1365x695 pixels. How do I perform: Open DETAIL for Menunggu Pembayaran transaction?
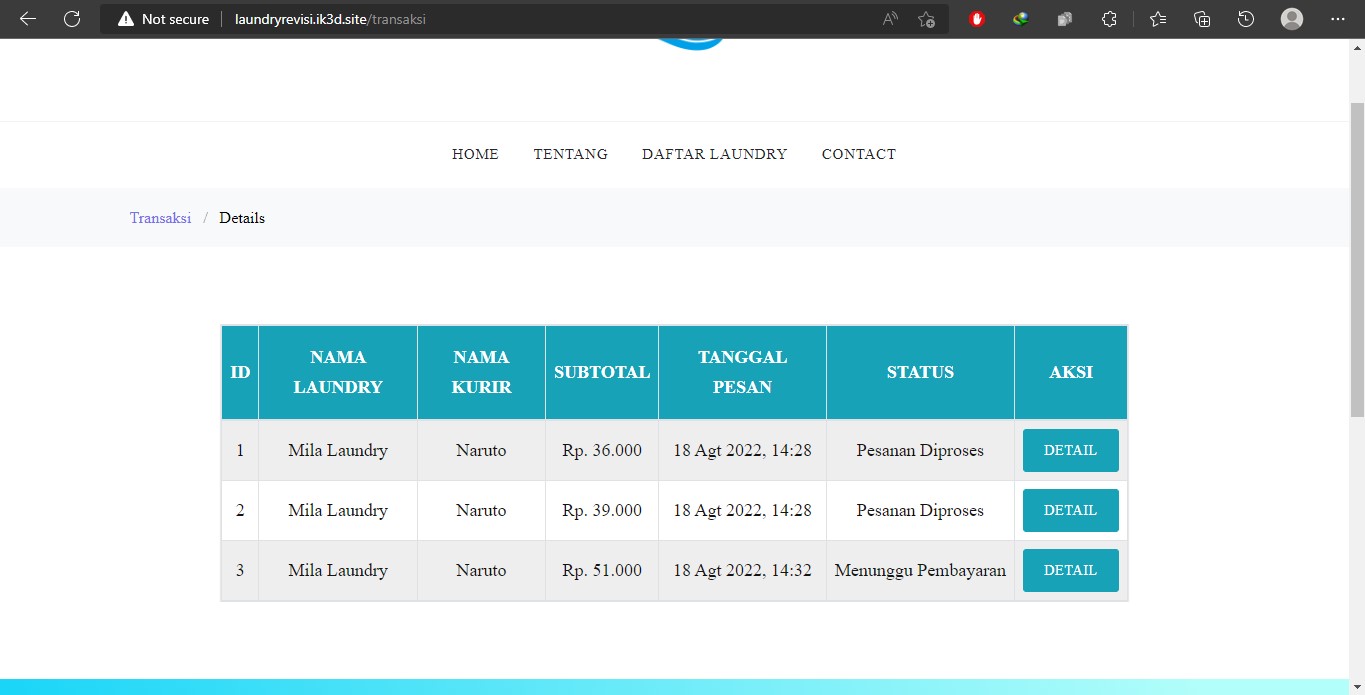1070,570
